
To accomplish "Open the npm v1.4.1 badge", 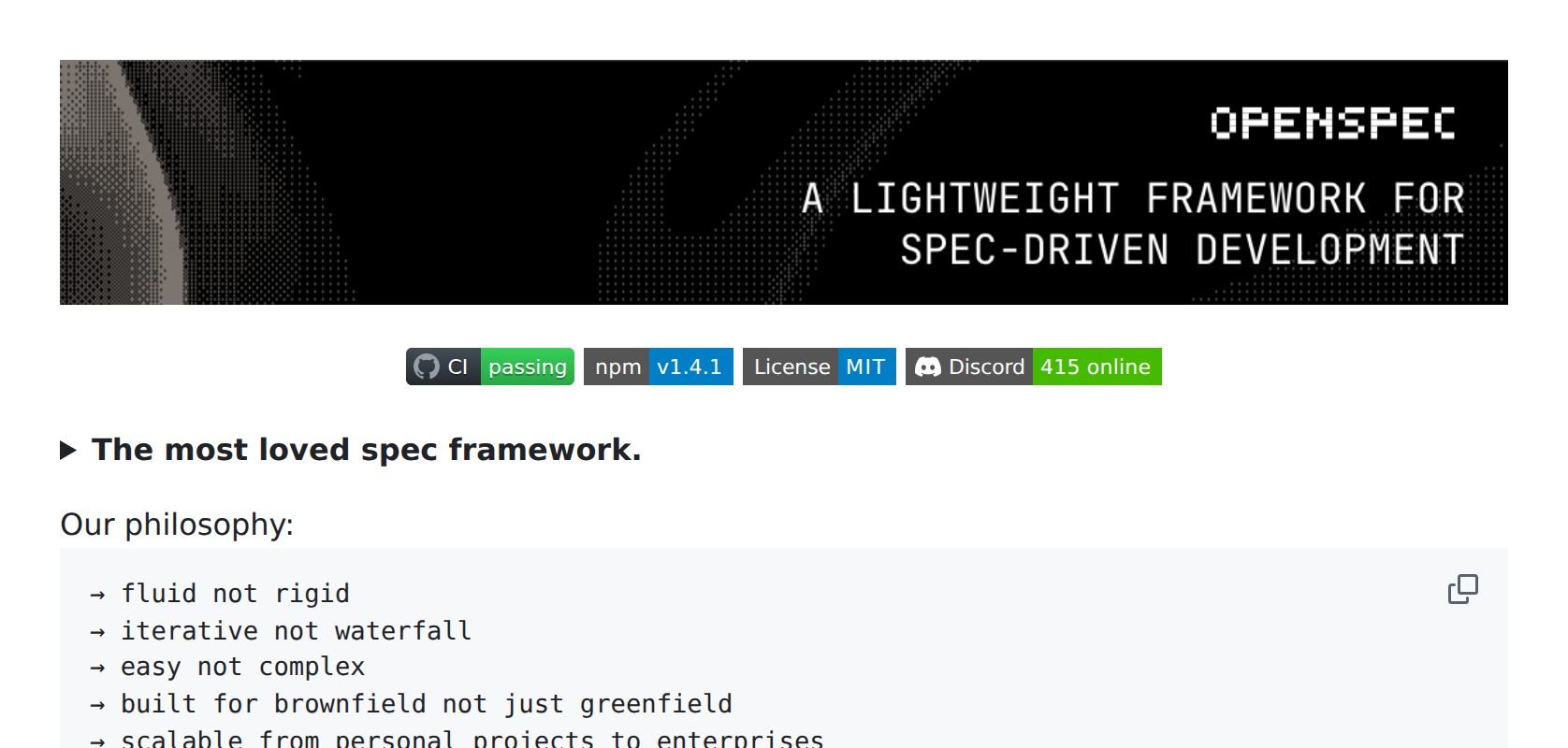I will point(659,367).
